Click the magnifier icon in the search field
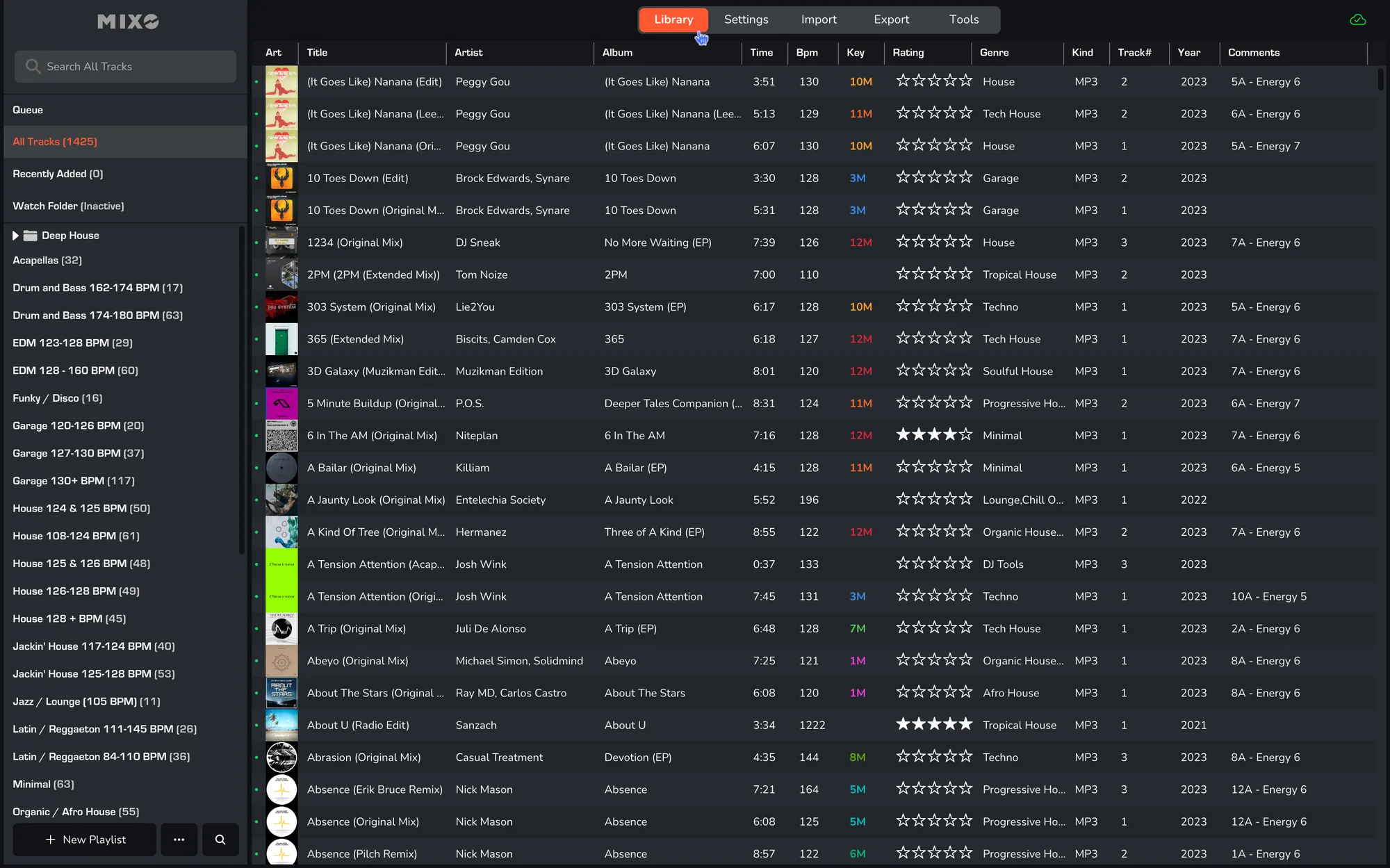1390x868 pixels. (x=33, y=67)
